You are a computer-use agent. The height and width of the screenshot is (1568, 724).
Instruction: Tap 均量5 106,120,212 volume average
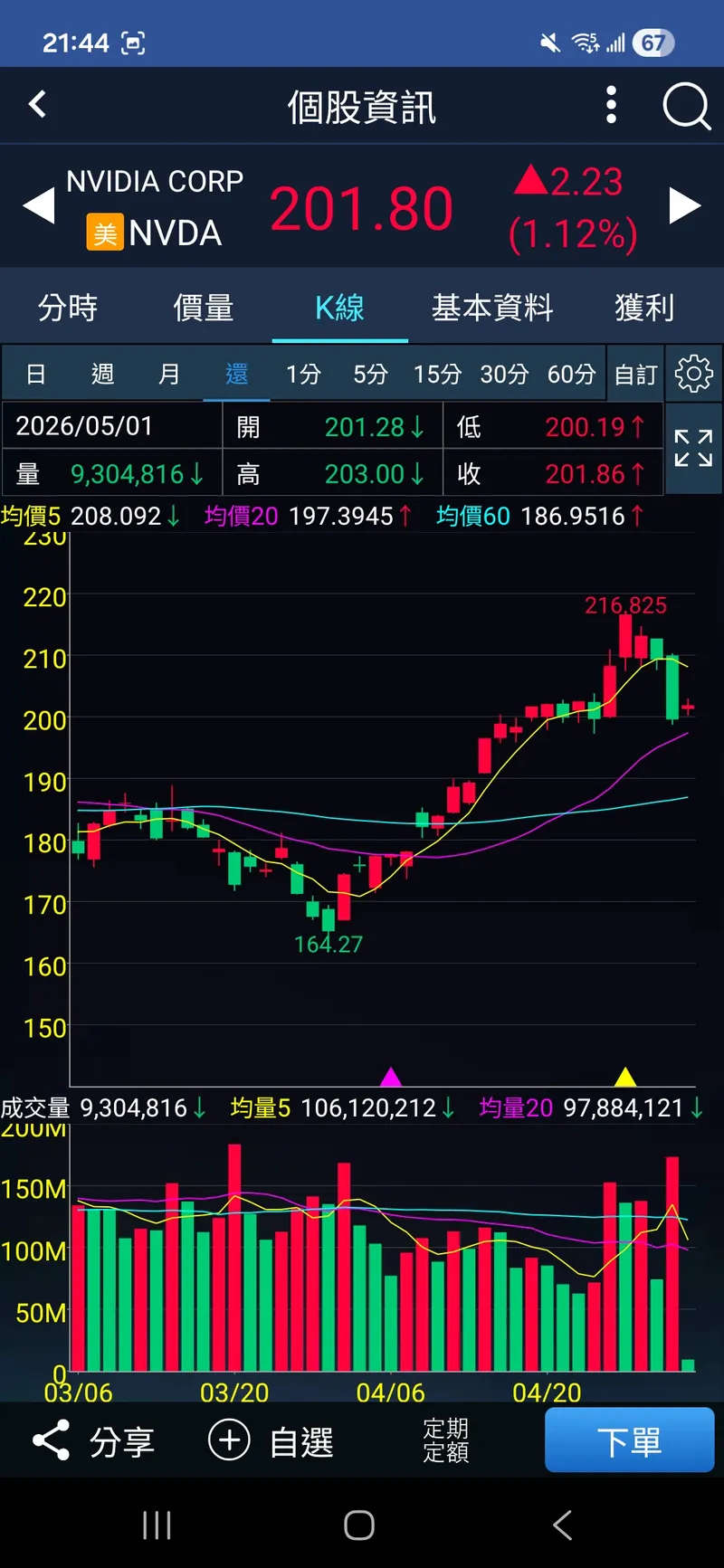pos(343,1108)
